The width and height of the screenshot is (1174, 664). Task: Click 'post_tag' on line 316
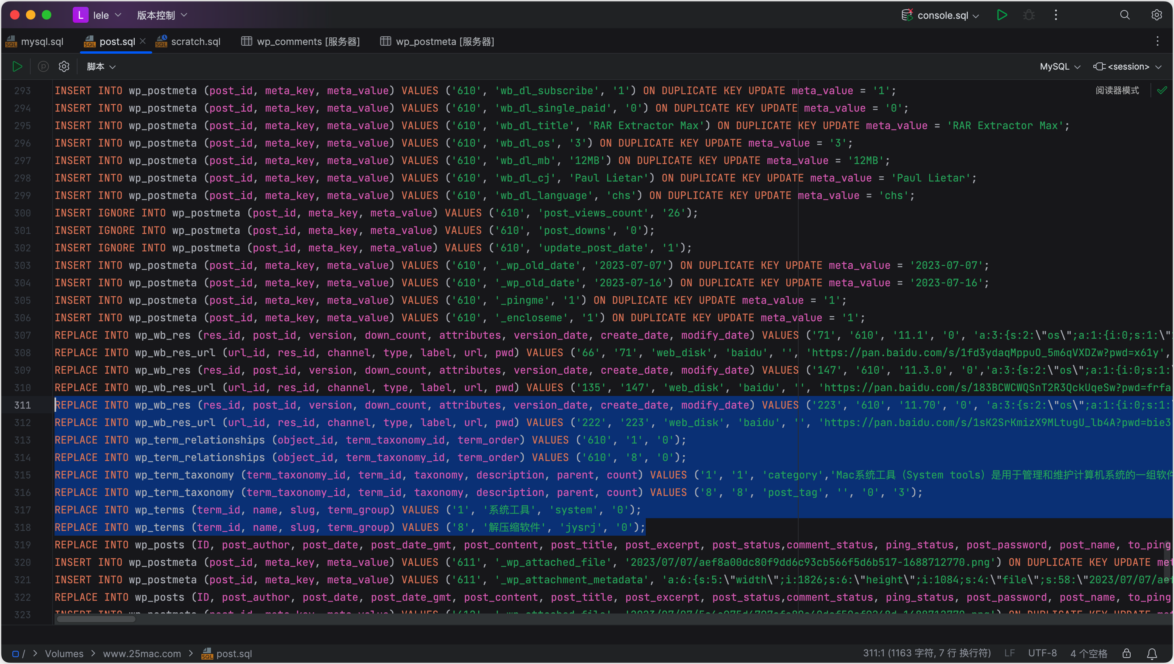794,493
